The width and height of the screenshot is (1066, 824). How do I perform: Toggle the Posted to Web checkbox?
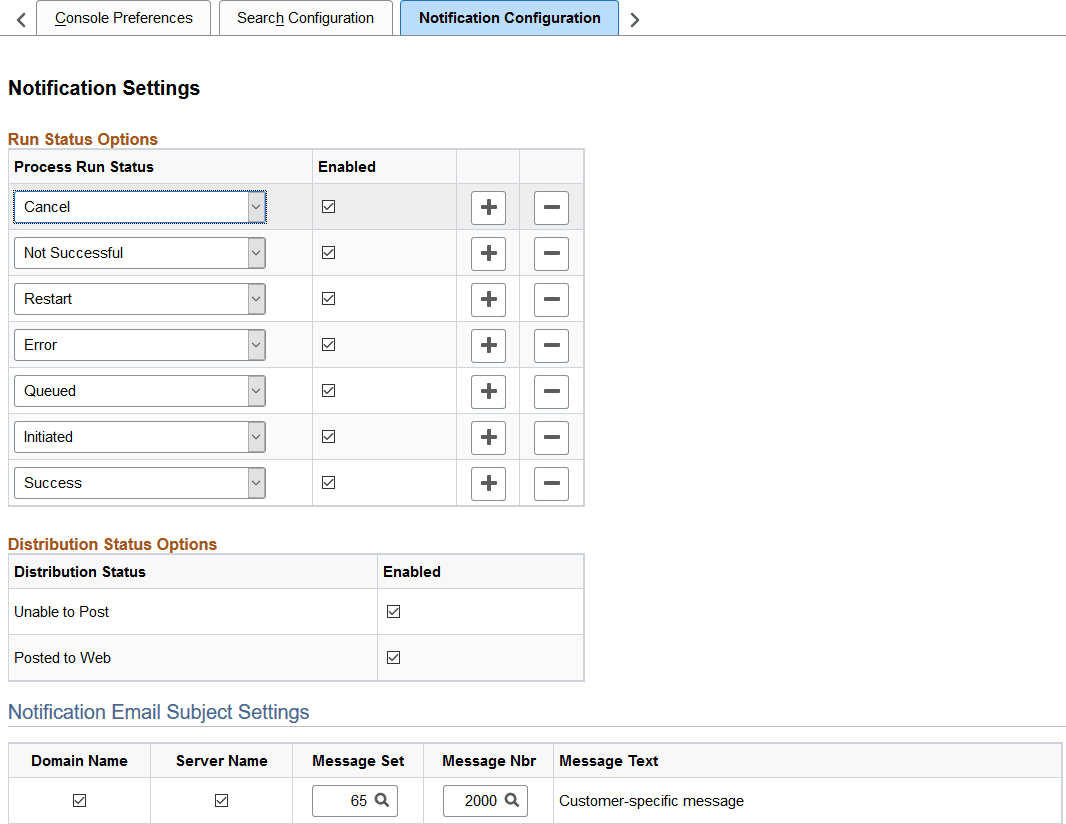(x=393, y=657)
